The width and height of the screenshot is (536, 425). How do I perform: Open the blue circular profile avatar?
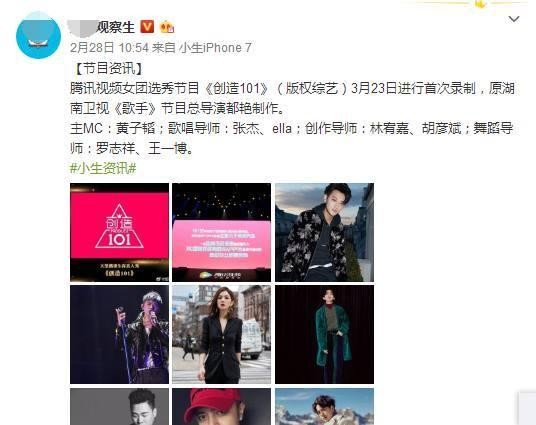click(x=38, y=36)
